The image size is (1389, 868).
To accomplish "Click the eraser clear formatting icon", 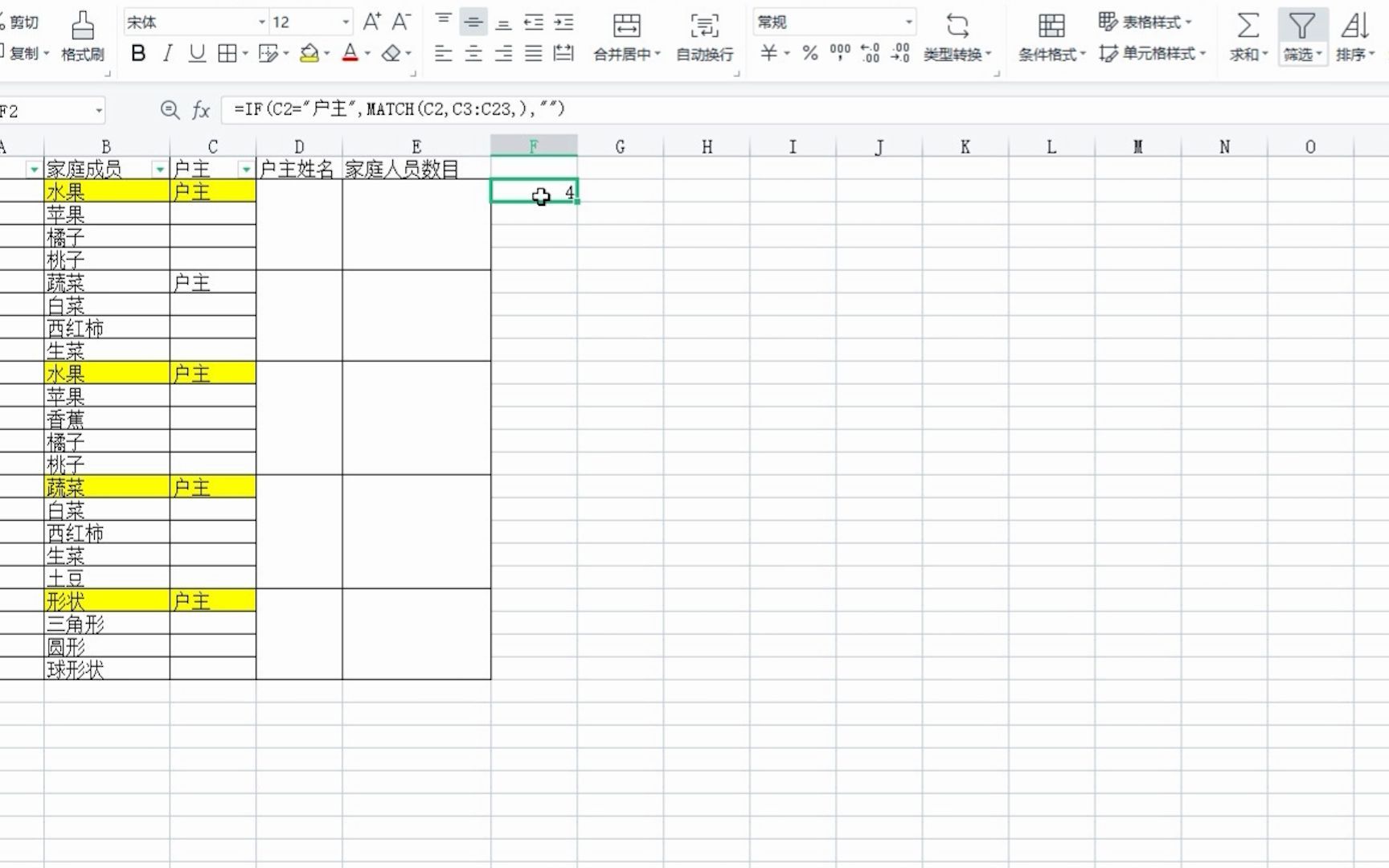I will point(391,54).
